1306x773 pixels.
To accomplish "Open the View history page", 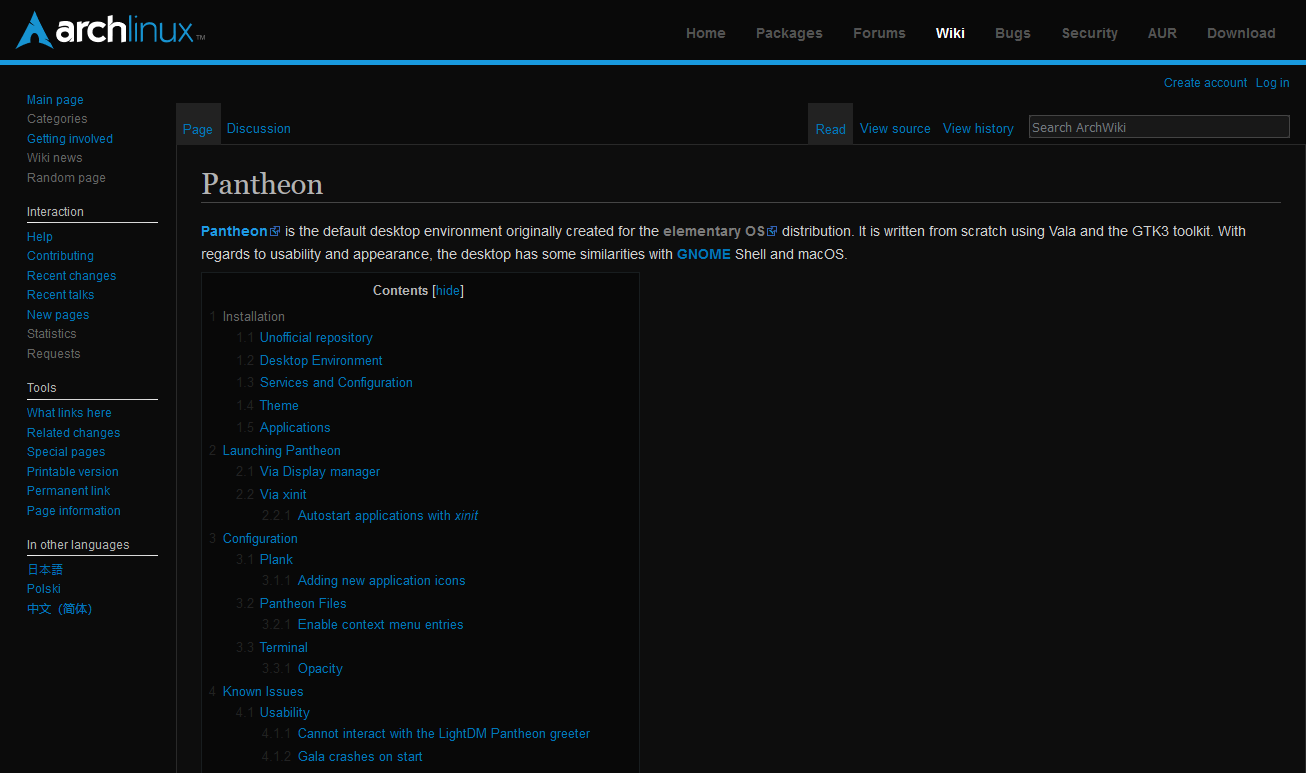I will tap(977, 128).
